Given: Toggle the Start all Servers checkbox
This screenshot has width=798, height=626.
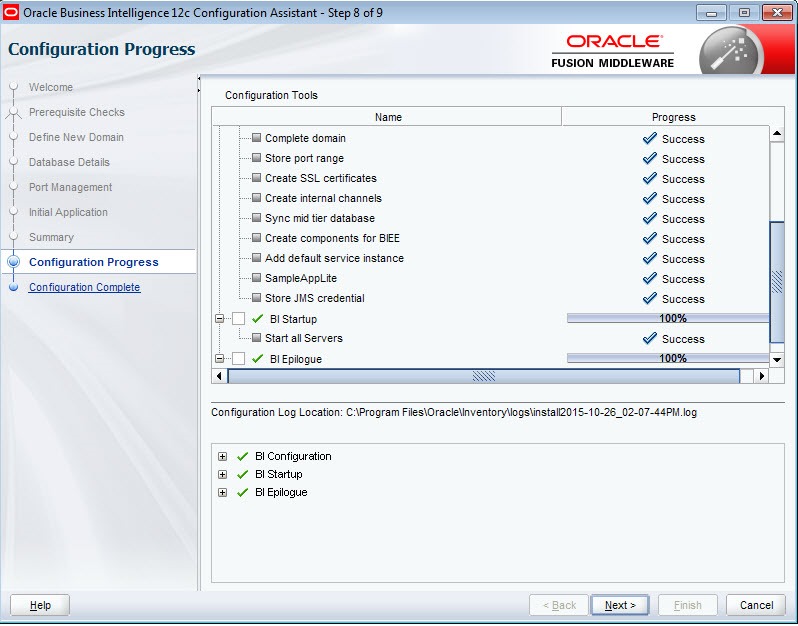Looking at the screenshot, I should click(256, 337).
